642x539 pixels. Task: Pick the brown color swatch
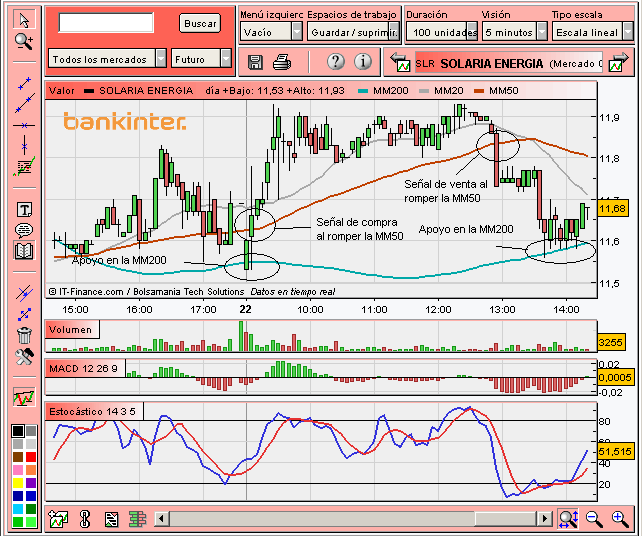(18, 457)
